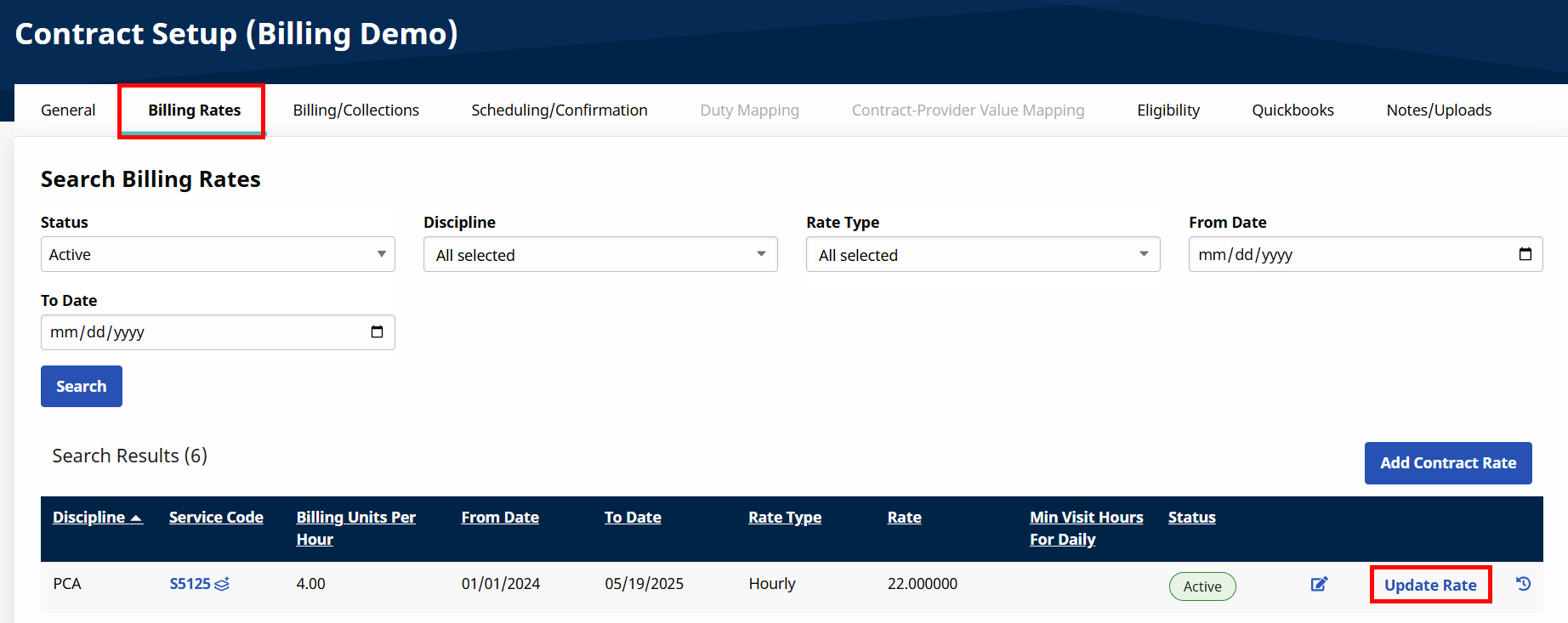Click Add Contract Rate button
Image resolution: width=1568 pixels, height=623 pixels.
click(1447, 463)
